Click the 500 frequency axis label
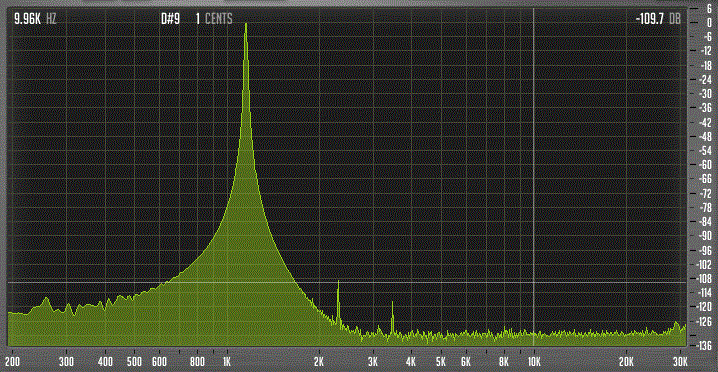 [134, 360]
